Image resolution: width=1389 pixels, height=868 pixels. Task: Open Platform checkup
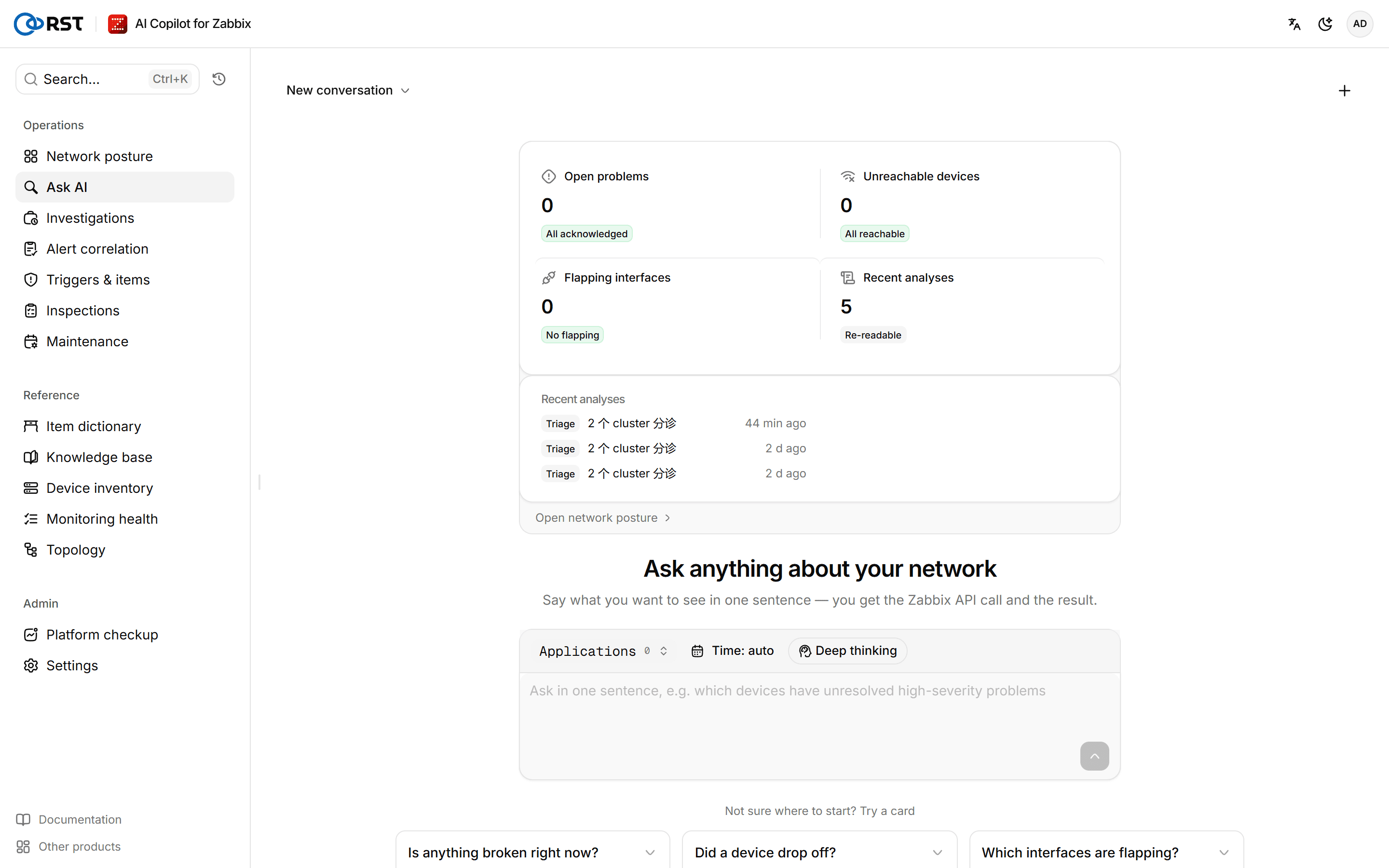click(124, 634)
